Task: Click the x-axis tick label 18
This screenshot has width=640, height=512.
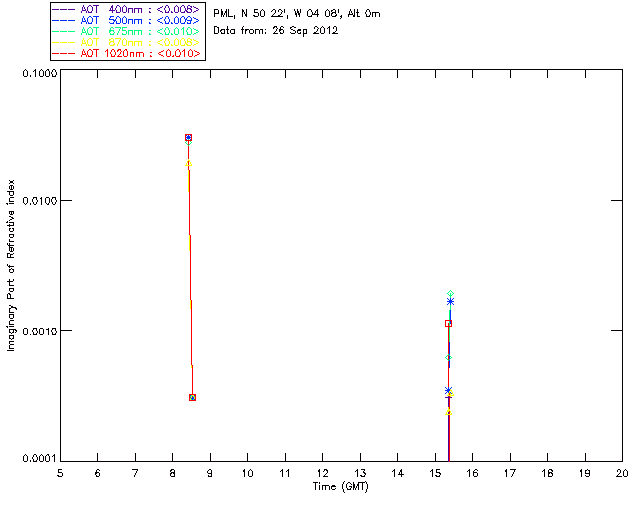Action: point(548,473)
